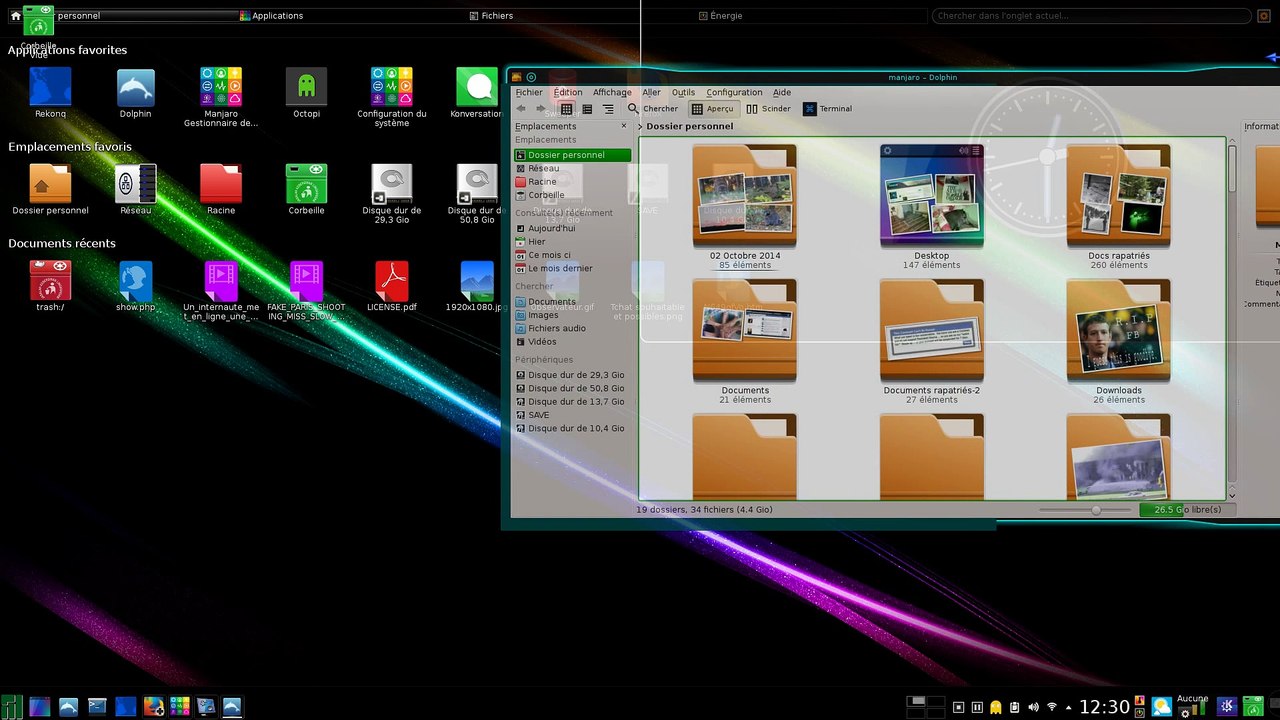The height and width of the screenshot is (720, 1280).
Task: Search for Vidéos in sidebar
Action: click(573, 342)
